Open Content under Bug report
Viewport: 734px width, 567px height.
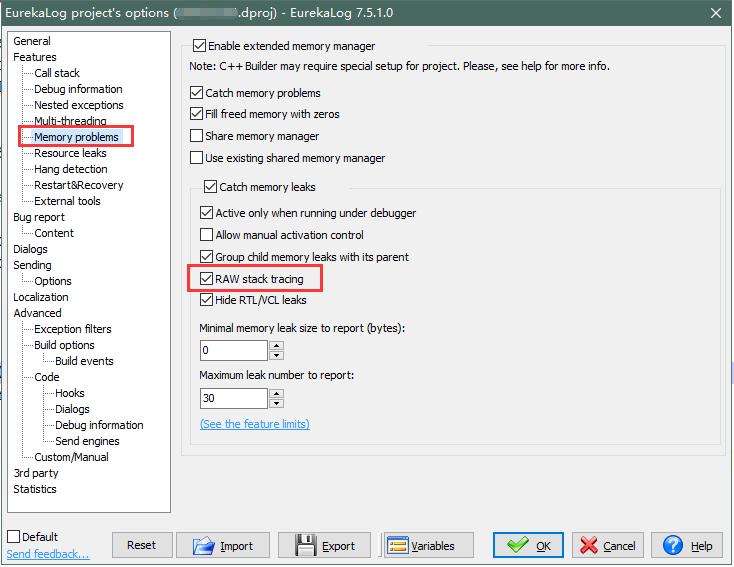pos(54,233)
